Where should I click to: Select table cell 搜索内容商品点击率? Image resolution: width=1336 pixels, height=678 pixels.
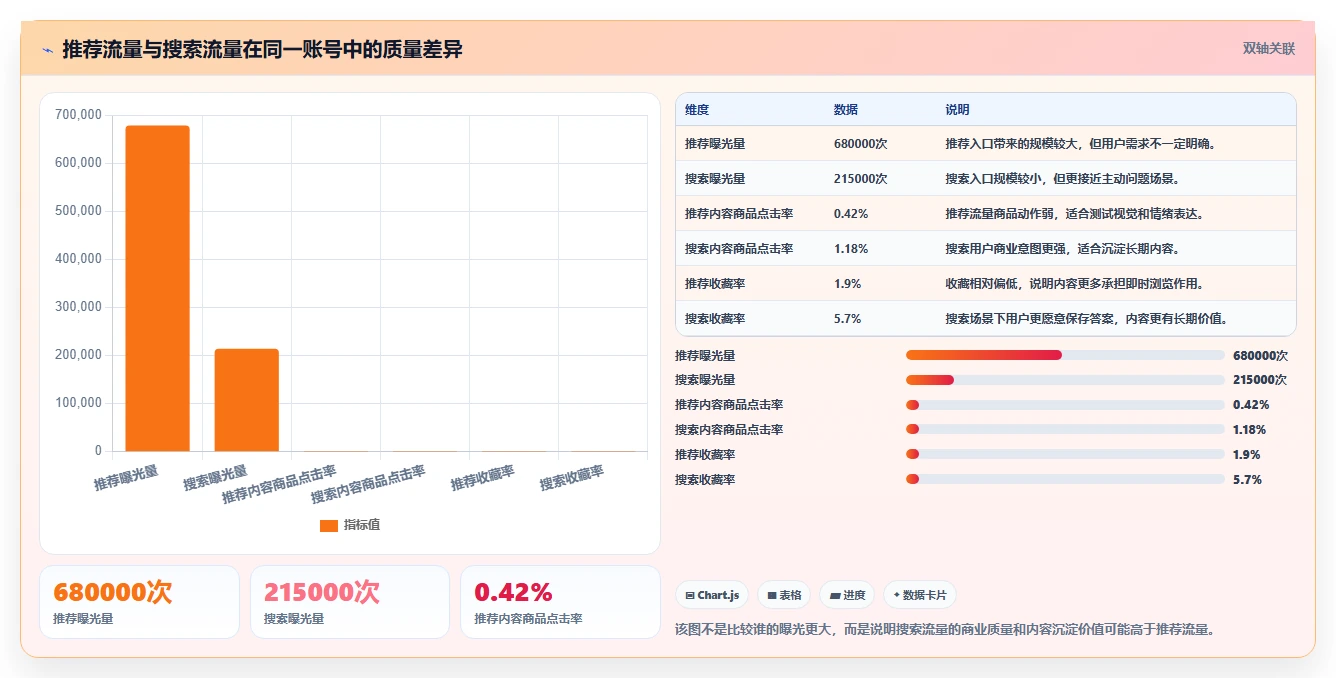pos(739,249)
